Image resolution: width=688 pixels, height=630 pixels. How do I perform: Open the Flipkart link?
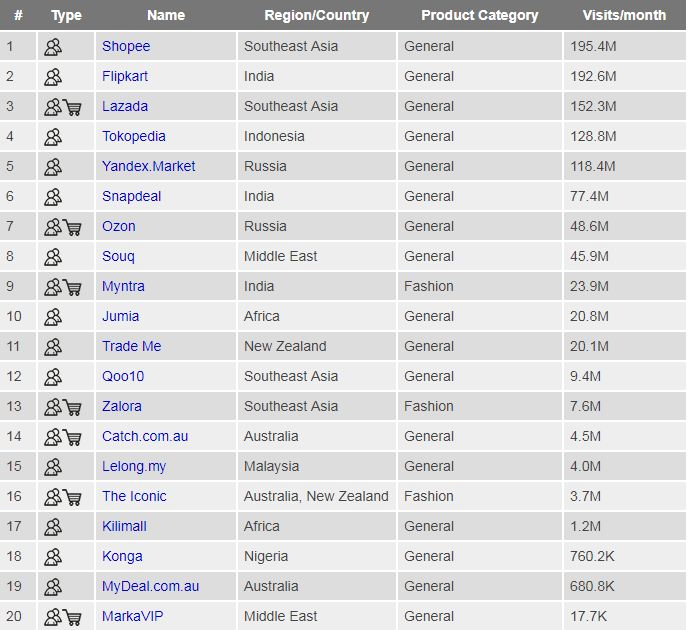coord(125,76)
